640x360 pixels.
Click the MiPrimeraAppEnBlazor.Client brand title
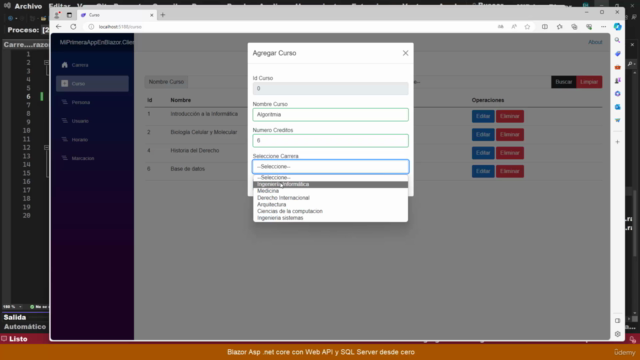pyautogui.click(x=96, y=42)
